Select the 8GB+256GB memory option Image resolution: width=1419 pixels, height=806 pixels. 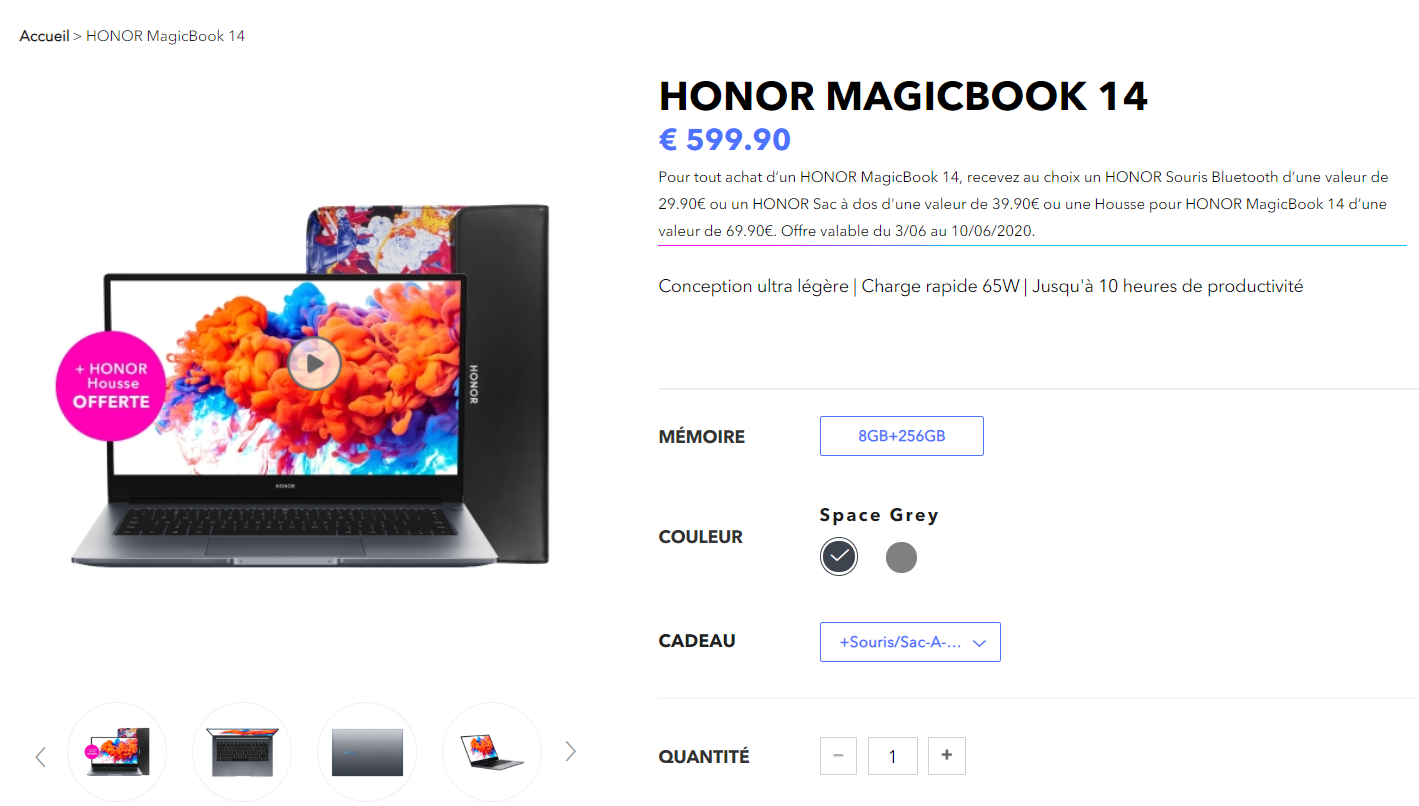[x=902, y=436]
